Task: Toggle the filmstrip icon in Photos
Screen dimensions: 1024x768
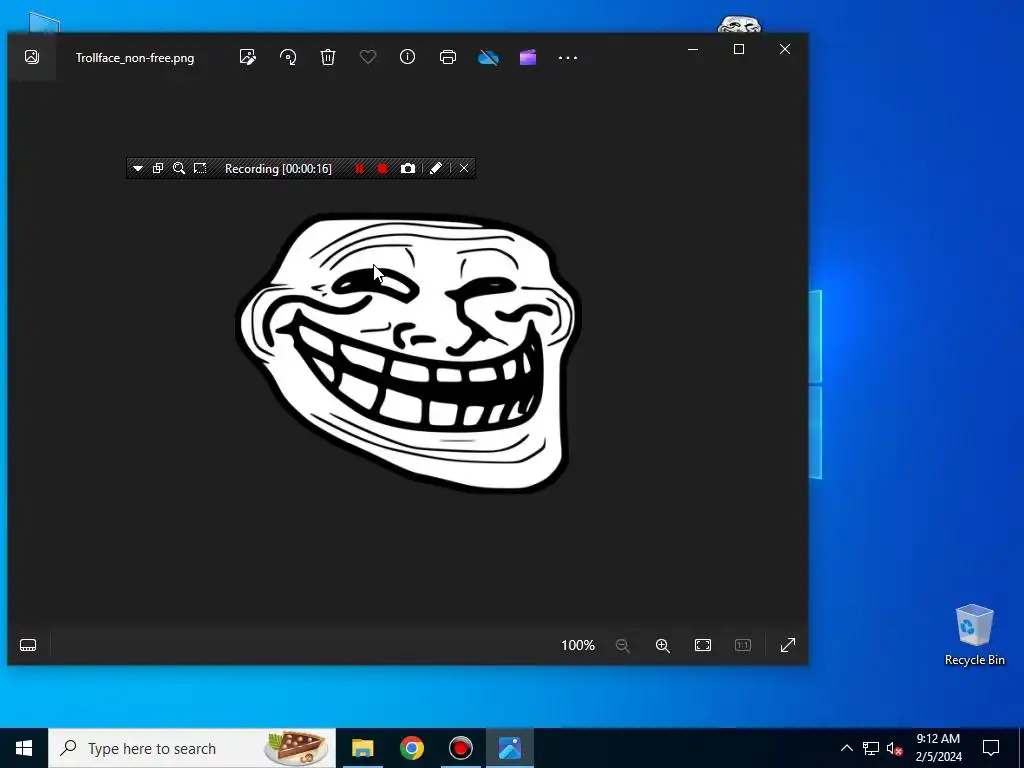Action: (28, 645)
